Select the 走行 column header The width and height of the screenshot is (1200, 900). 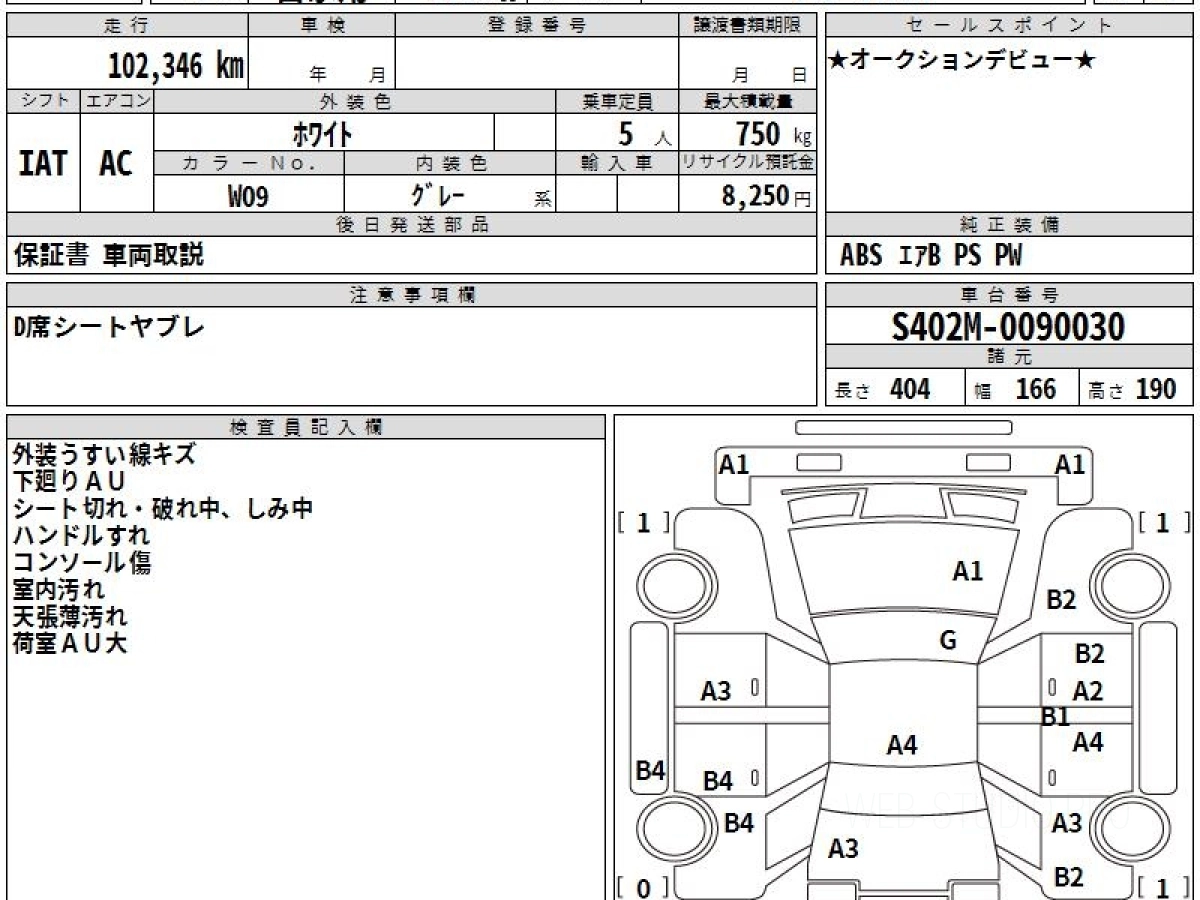127,26
